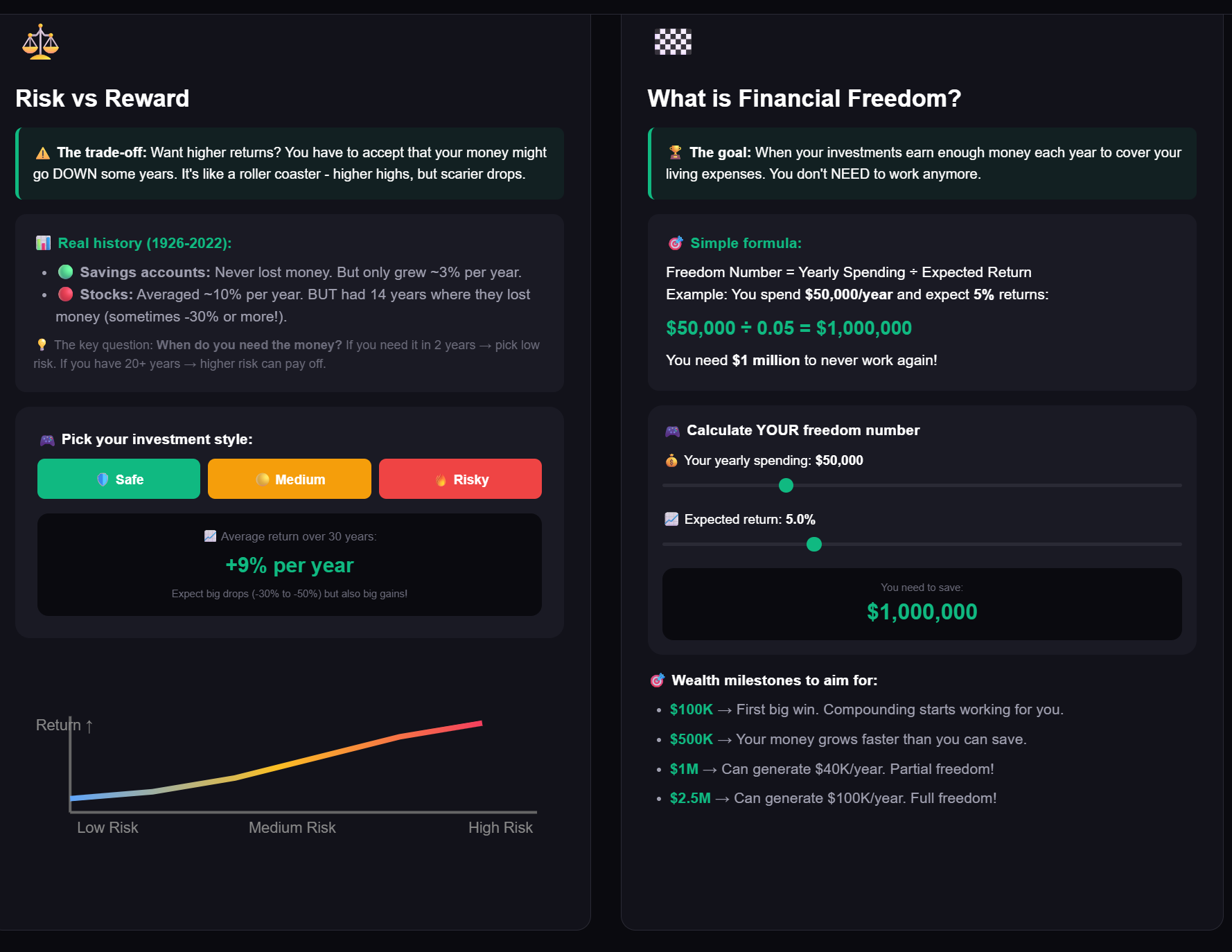Click the target icon beside Simple formula
Screen dimensions: 1232x952
[x=675, y=243]
